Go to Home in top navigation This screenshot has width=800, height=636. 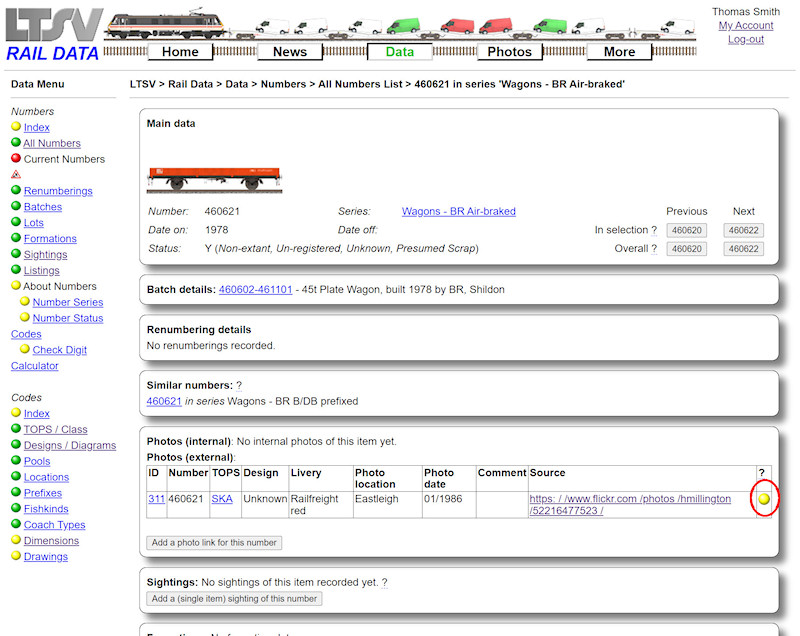[x=180, y=52]
